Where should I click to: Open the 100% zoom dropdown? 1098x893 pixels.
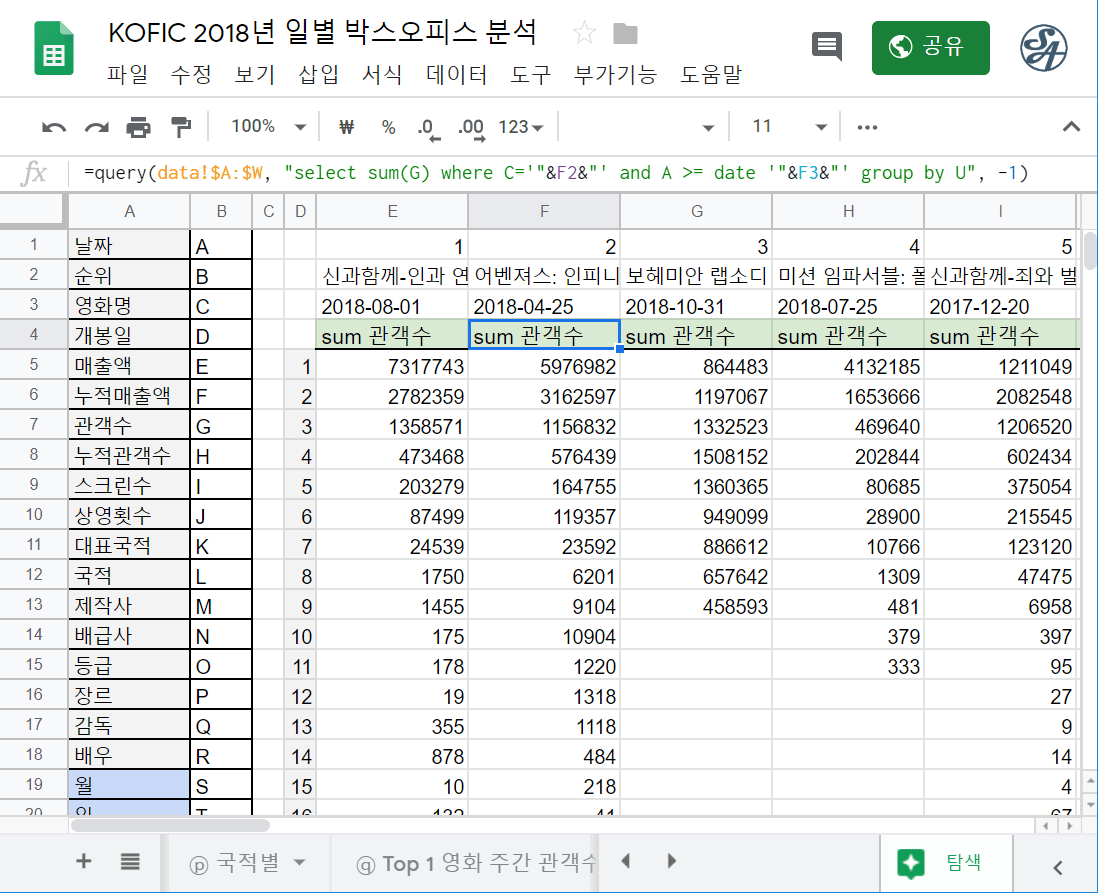pos(267,127)
